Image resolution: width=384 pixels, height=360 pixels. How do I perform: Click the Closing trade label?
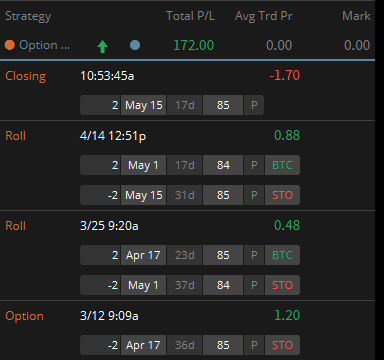tap(26, 76)
